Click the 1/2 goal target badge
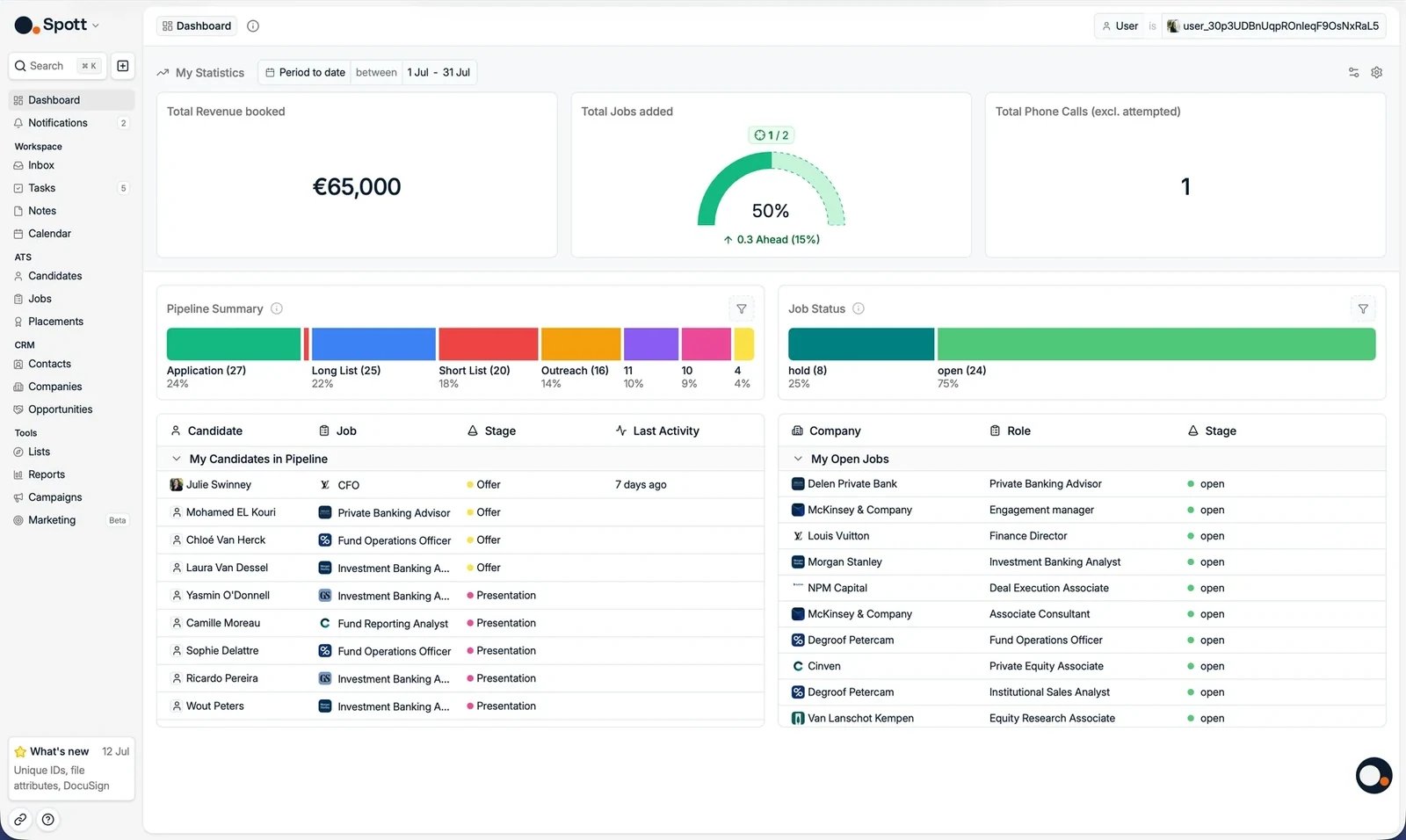 pos(772,135)
